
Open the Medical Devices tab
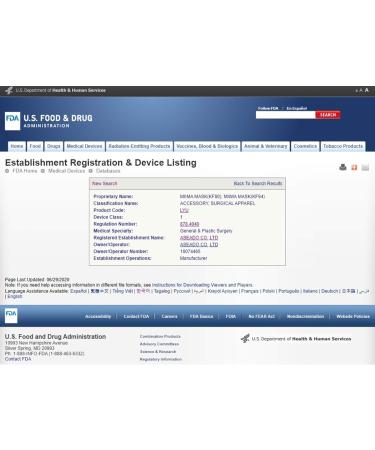coord(84,146)
